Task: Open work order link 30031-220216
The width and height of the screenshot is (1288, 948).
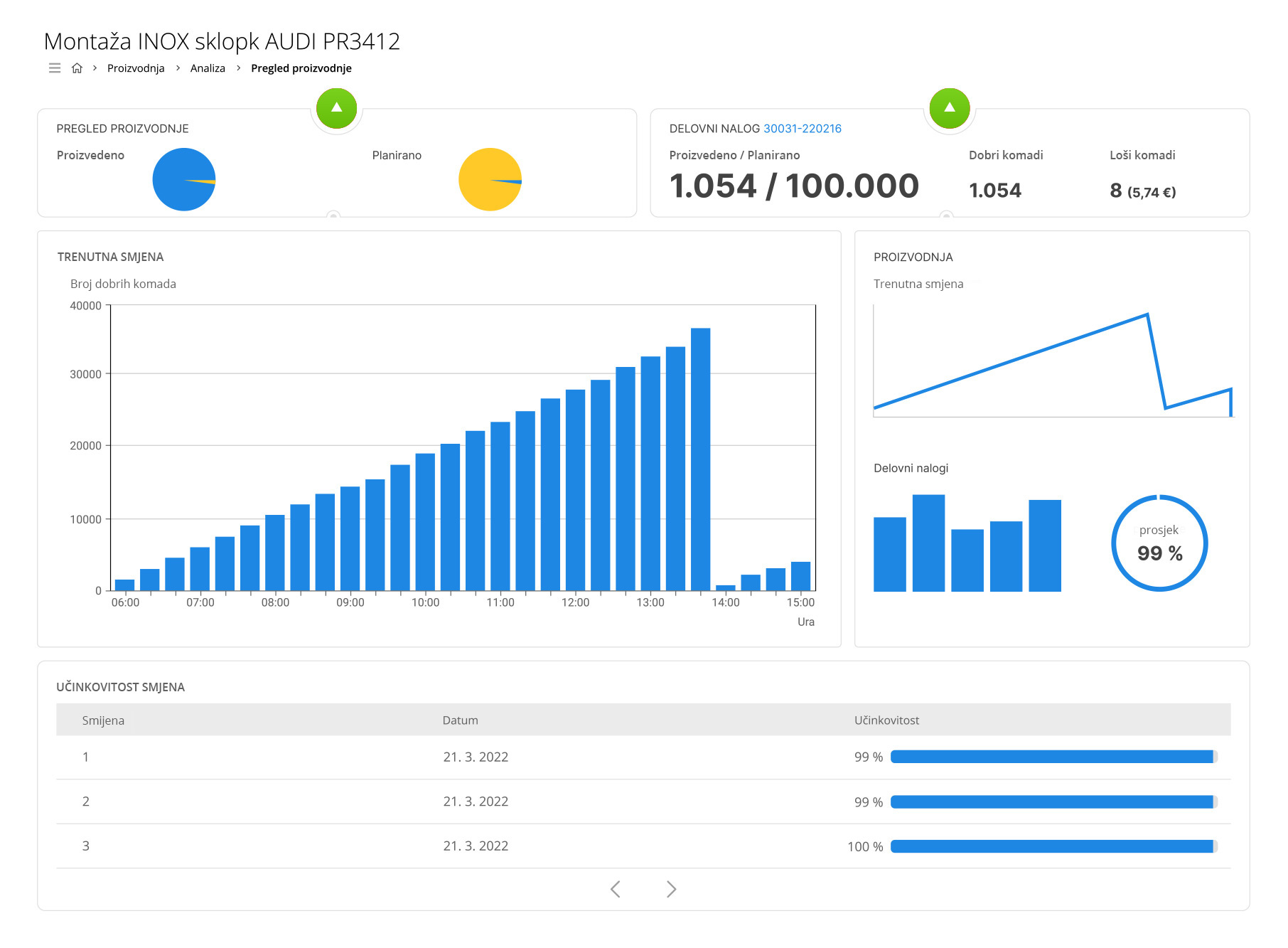Action: [802, 129]
